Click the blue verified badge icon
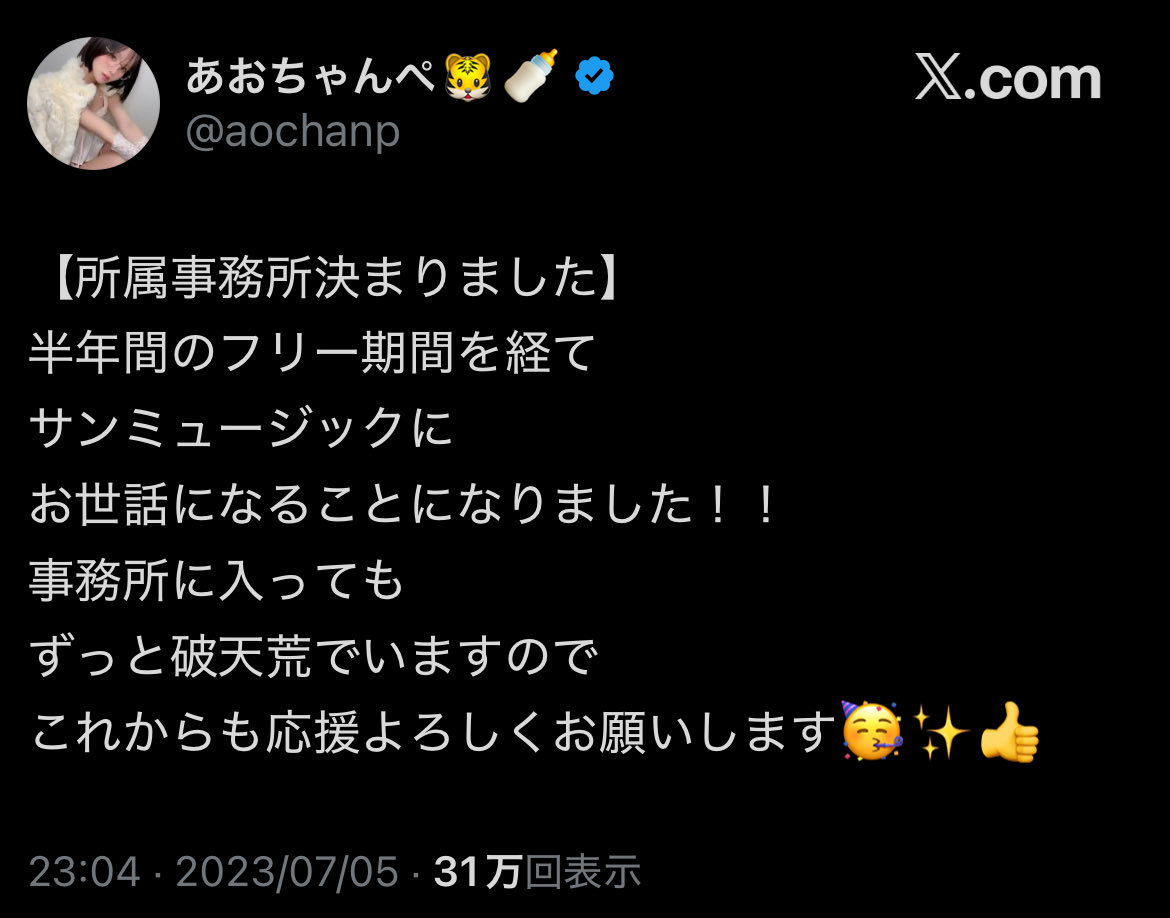Screen dimensions: 1170x918 594,76
